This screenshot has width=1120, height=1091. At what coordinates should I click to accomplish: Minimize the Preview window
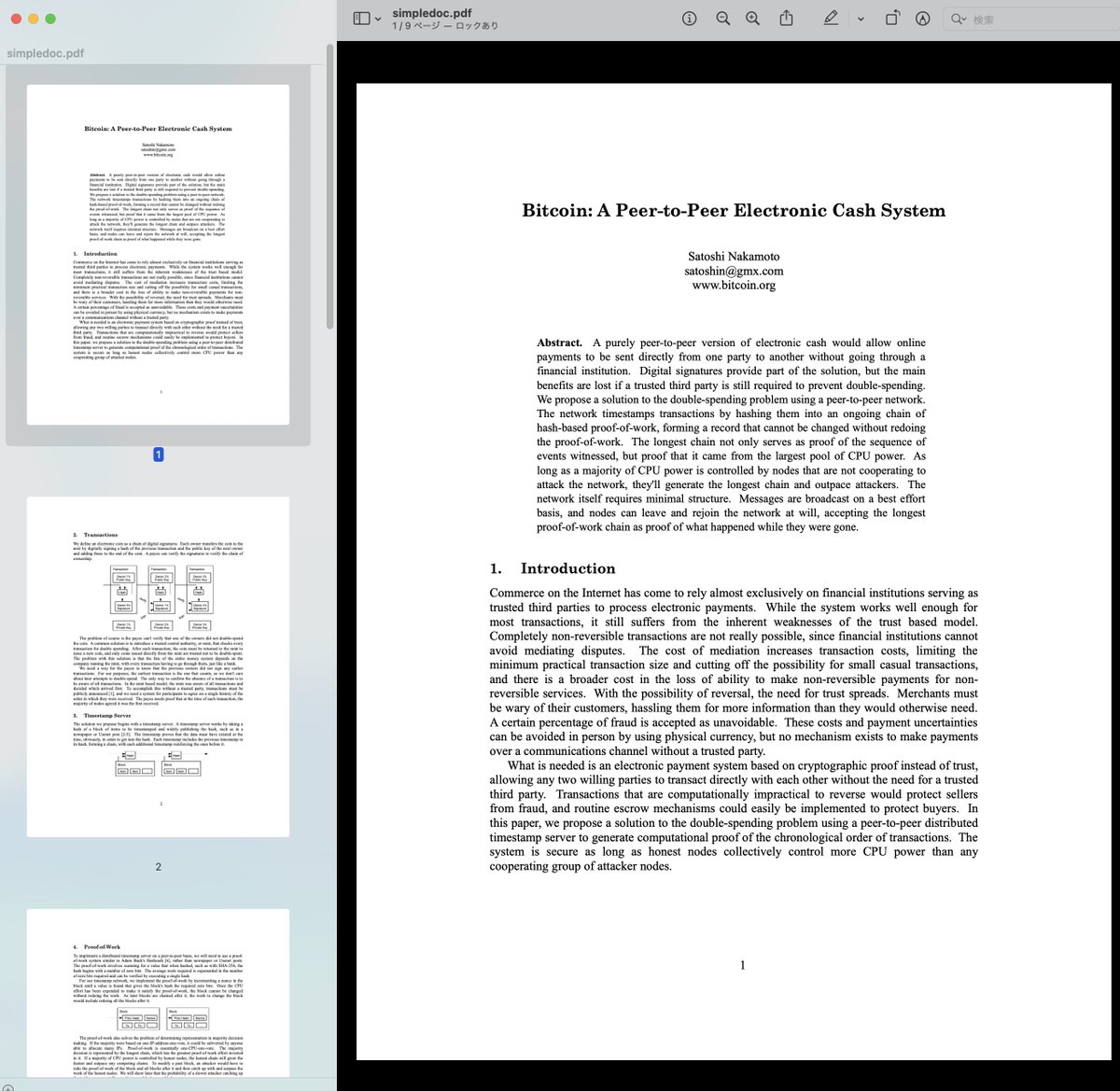(x=34, y=19)
